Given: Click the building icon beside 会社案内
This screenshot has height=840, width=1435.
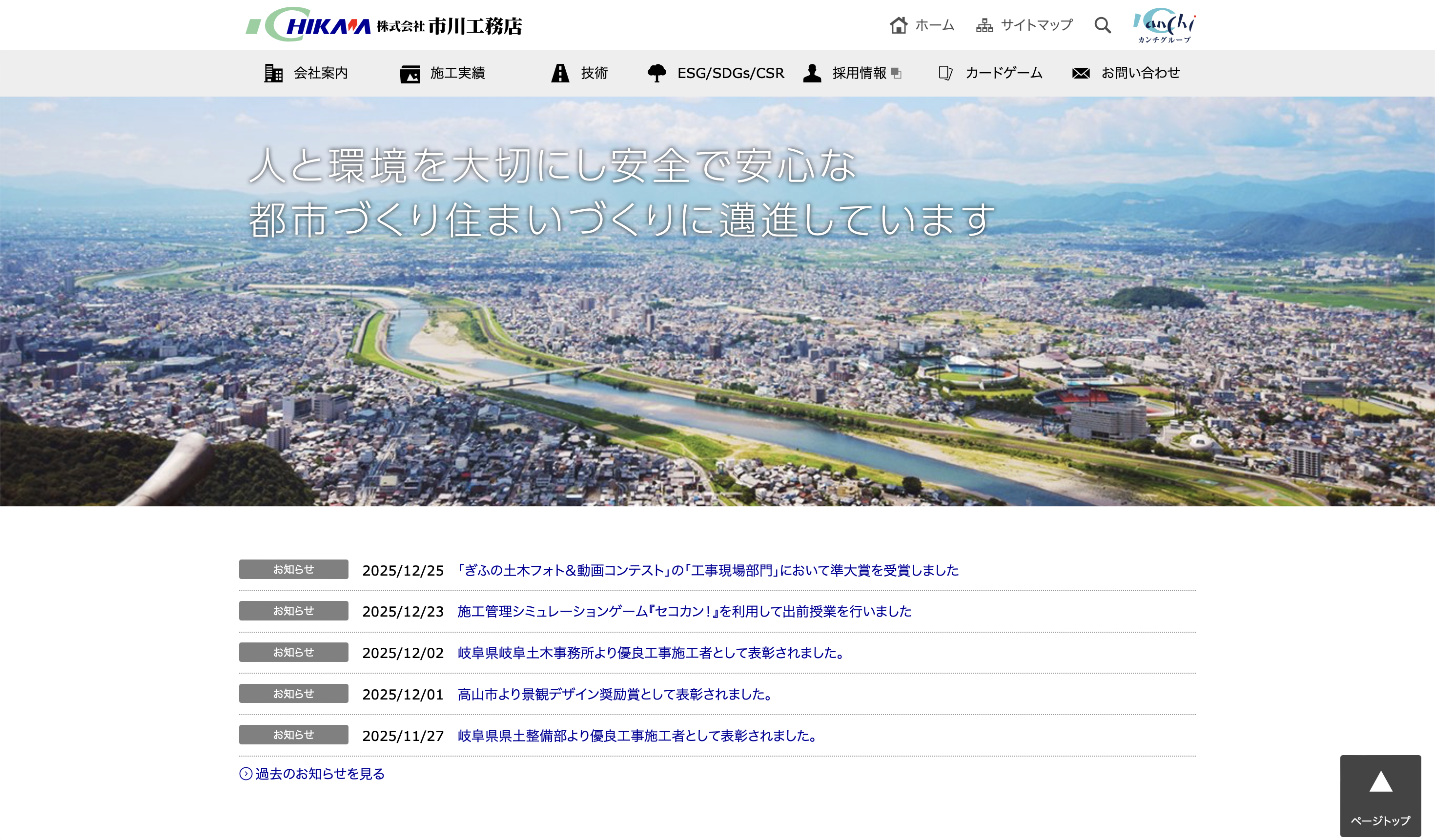Looking at the screenshot, I should 273,73.
